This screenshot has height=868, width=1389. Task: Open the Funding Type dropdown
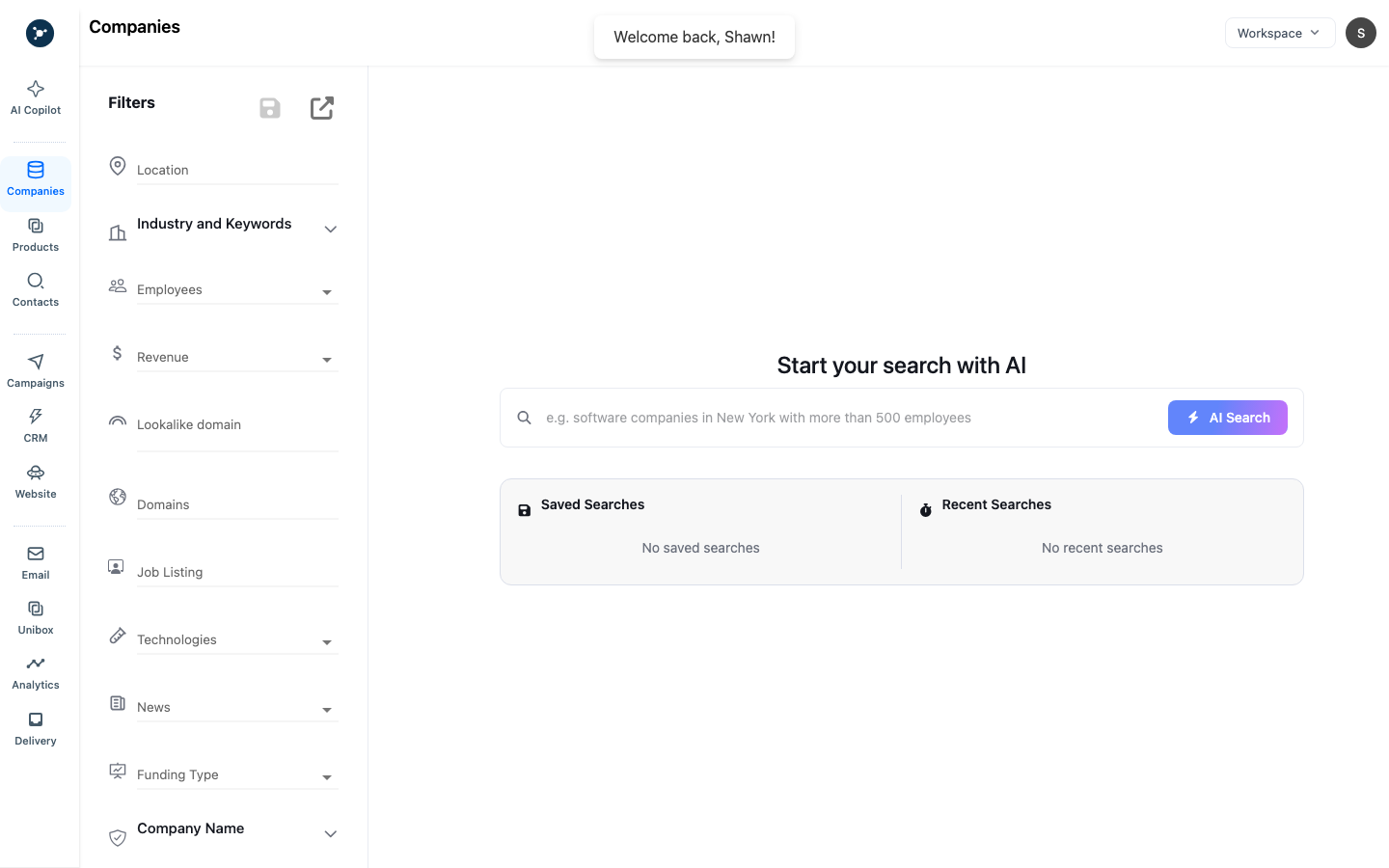(x=327, y=777)
